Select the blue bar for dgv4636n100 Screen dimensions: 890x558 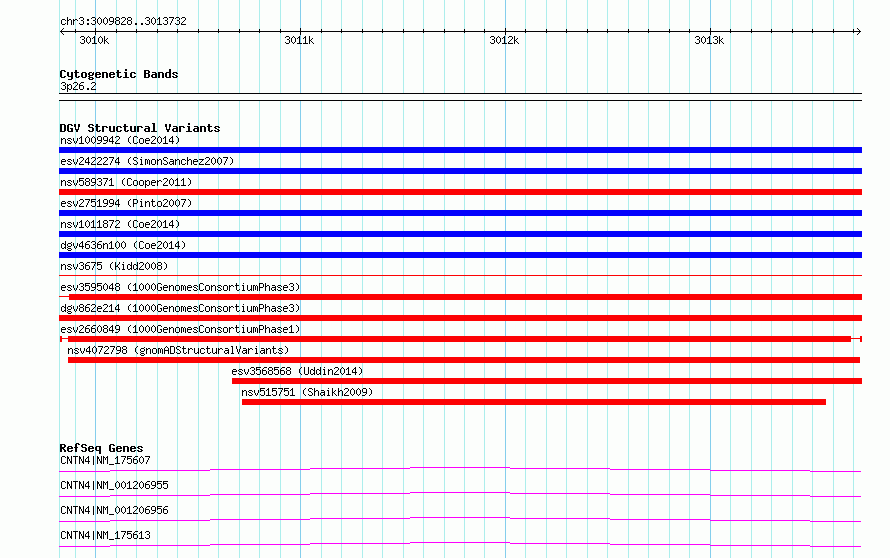point(460,255)
